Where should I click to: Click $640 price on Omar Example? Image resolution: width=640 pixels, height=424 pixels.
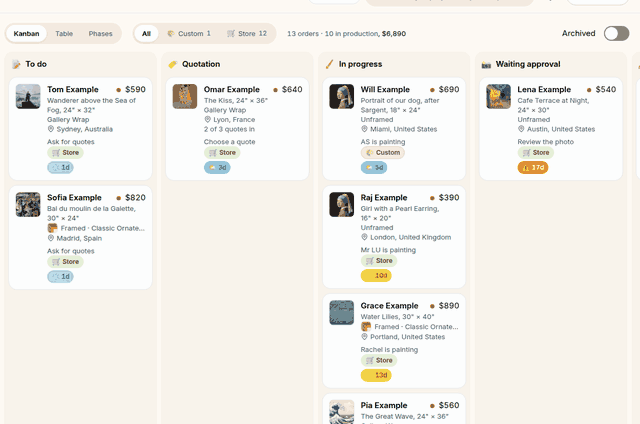pos(292,89)
